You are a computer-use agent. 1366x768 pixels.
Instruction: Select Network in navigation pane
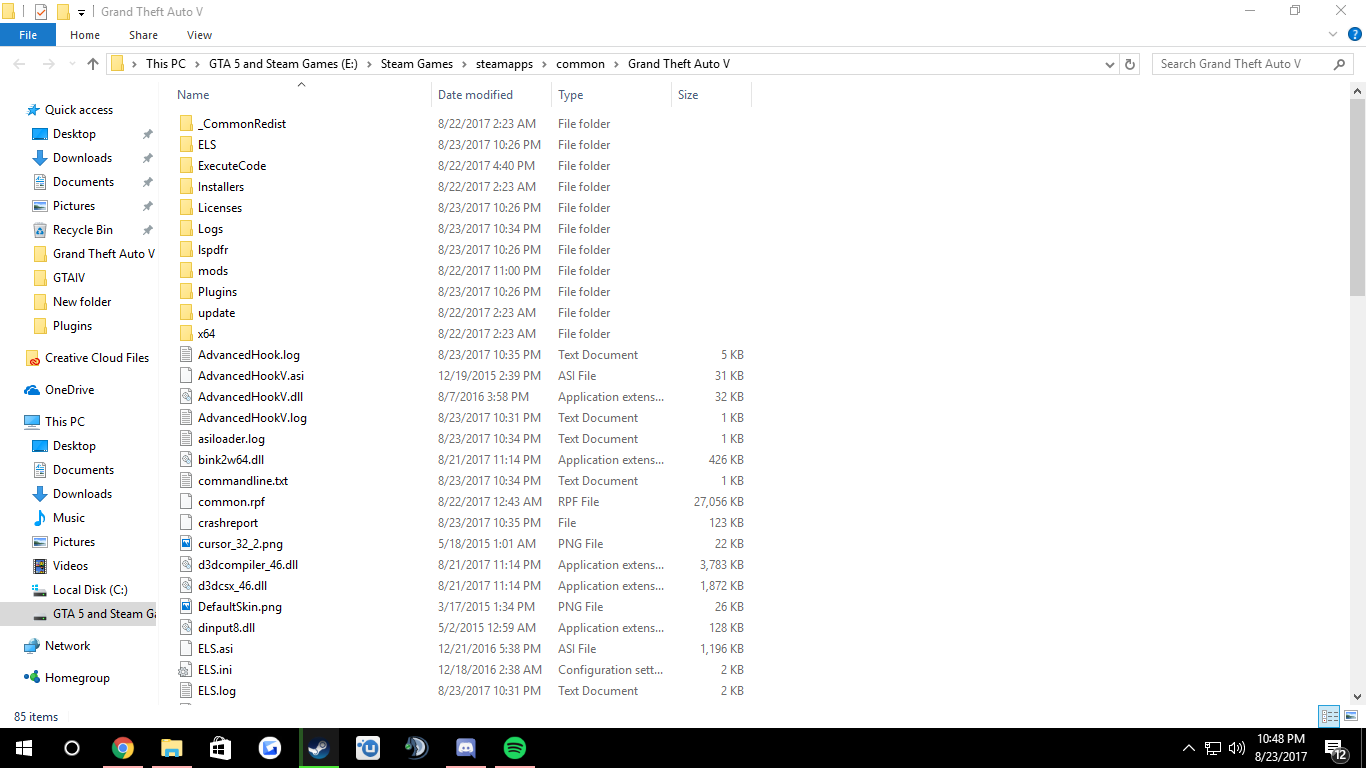pyautogui.click(x=67, y=646)
